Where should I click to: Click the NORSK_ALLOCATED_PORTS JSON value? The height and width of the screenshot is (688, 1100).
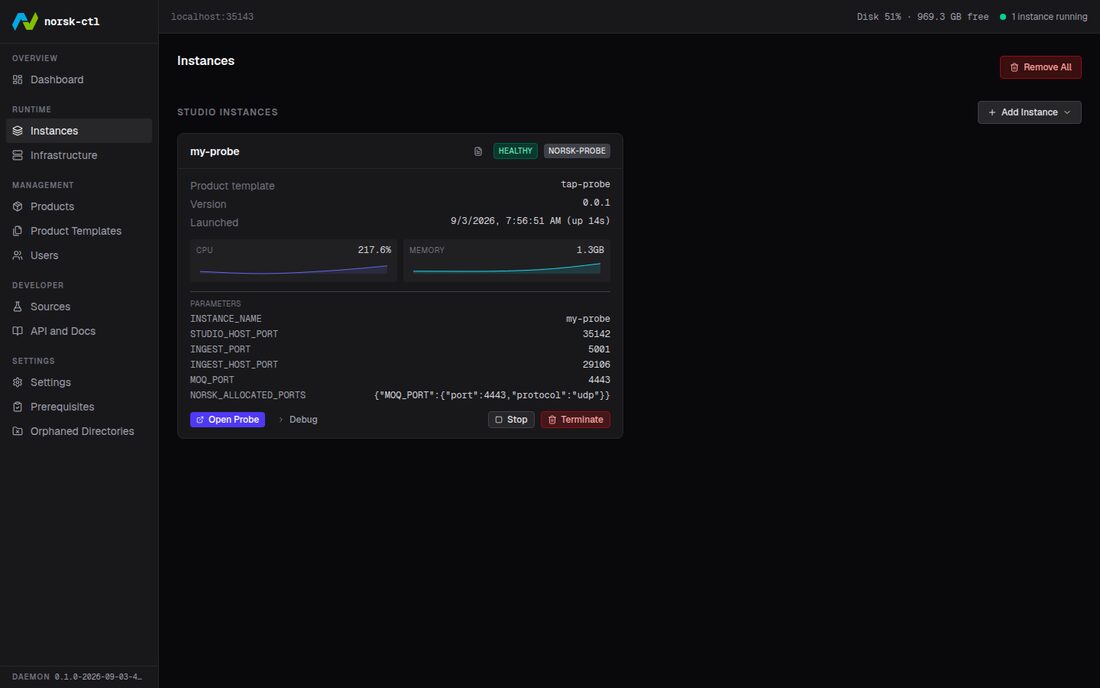pos(492,396)
